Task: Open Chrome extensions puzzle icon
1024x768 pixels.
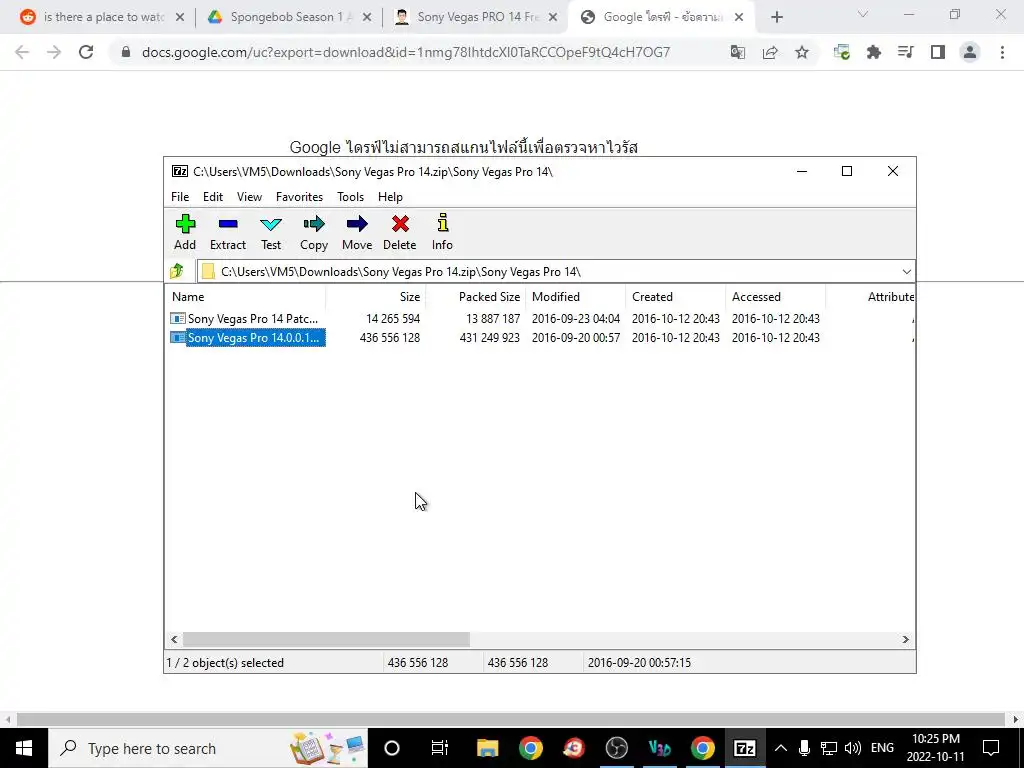Action: click(x=874, y=52)
